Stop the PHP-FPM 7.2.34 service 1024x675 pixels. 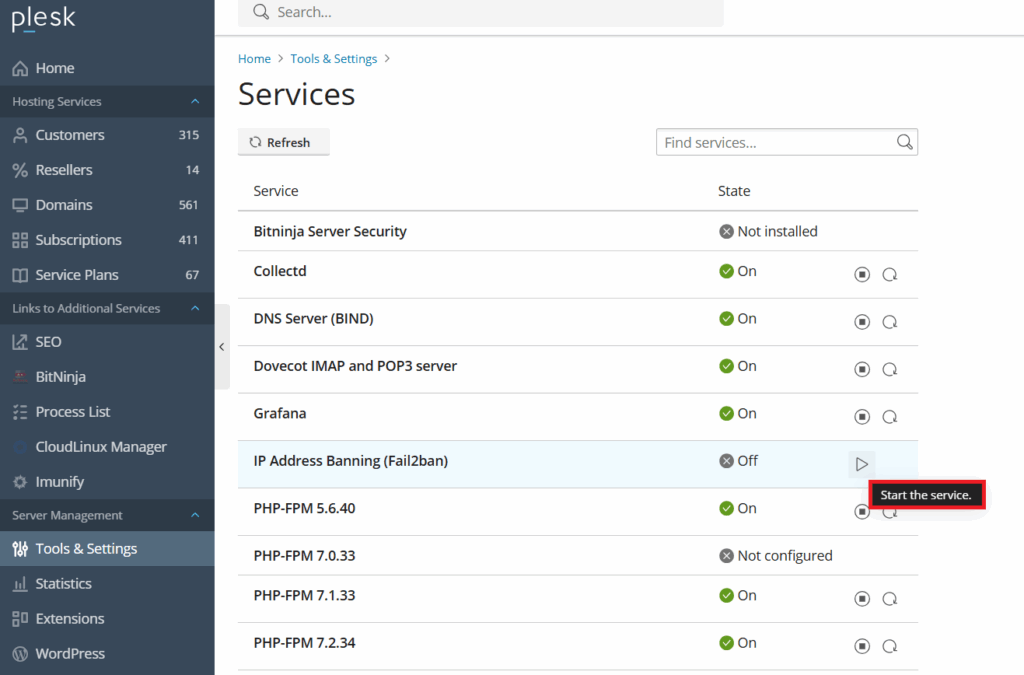click(x=862, y=646)
